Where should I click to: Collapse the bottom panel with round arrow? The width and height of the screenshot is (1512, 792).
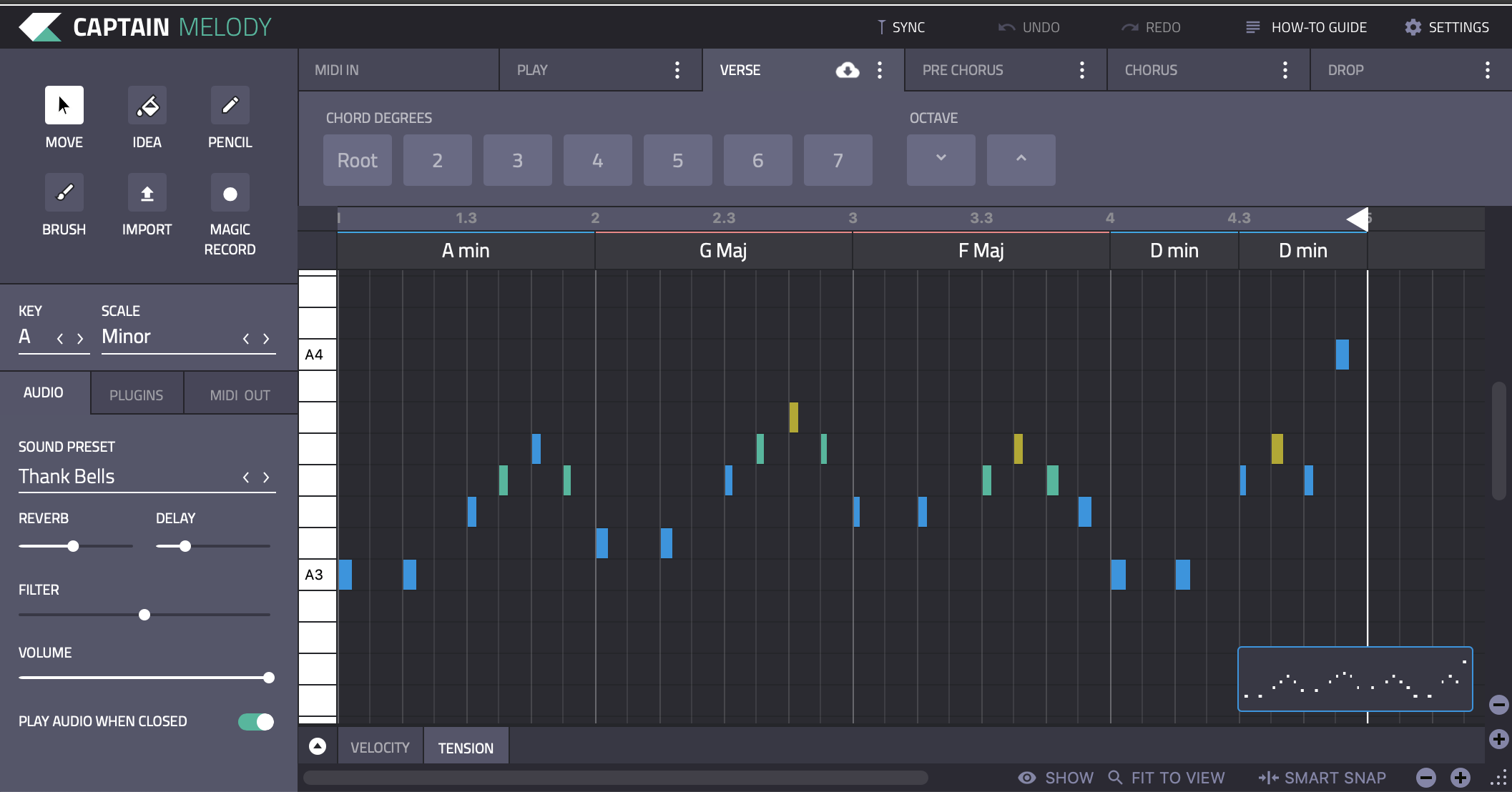click(x=318, y=746)
